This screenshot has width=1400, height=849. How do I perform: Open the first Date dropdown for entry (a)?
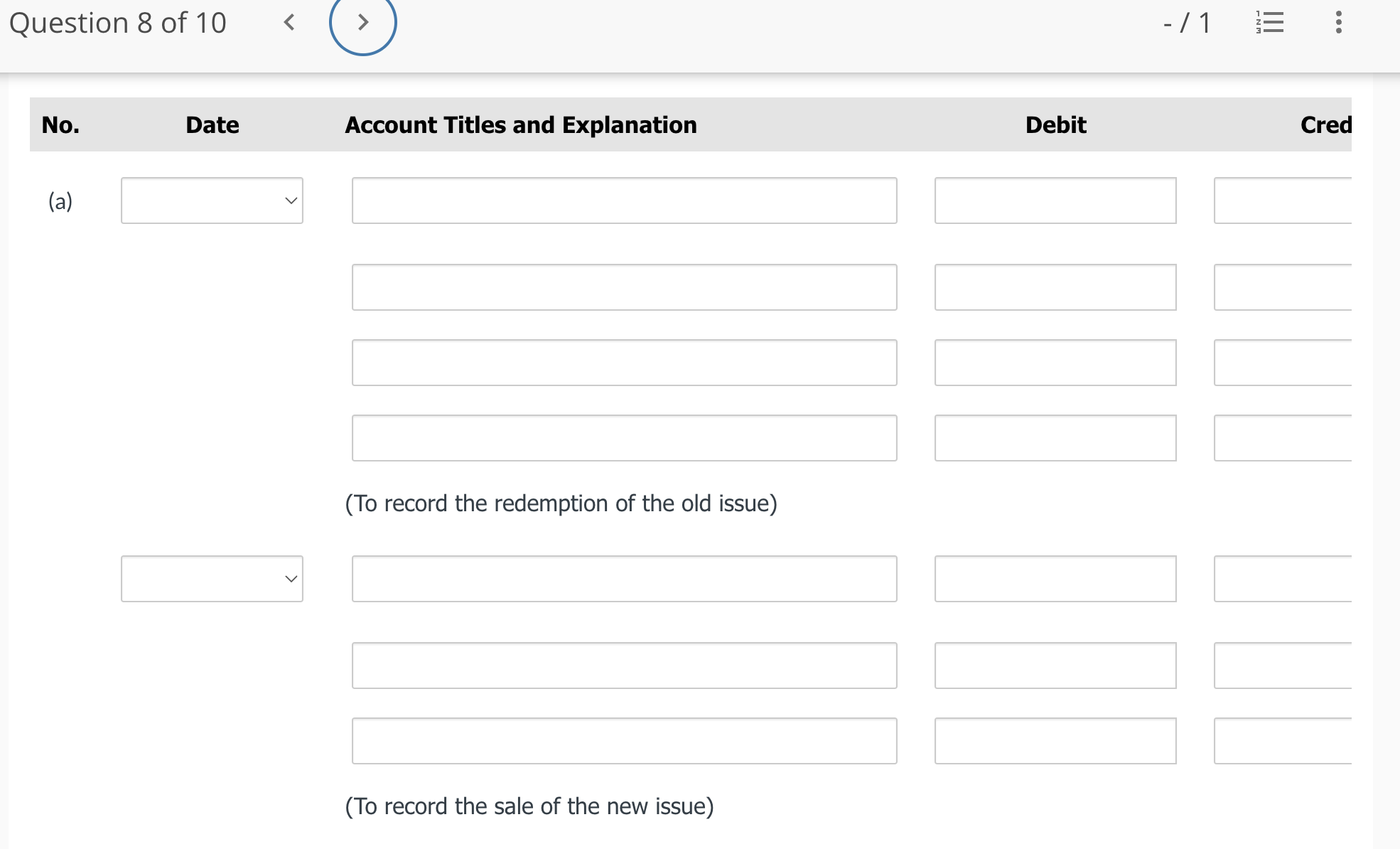pos(211,201)
